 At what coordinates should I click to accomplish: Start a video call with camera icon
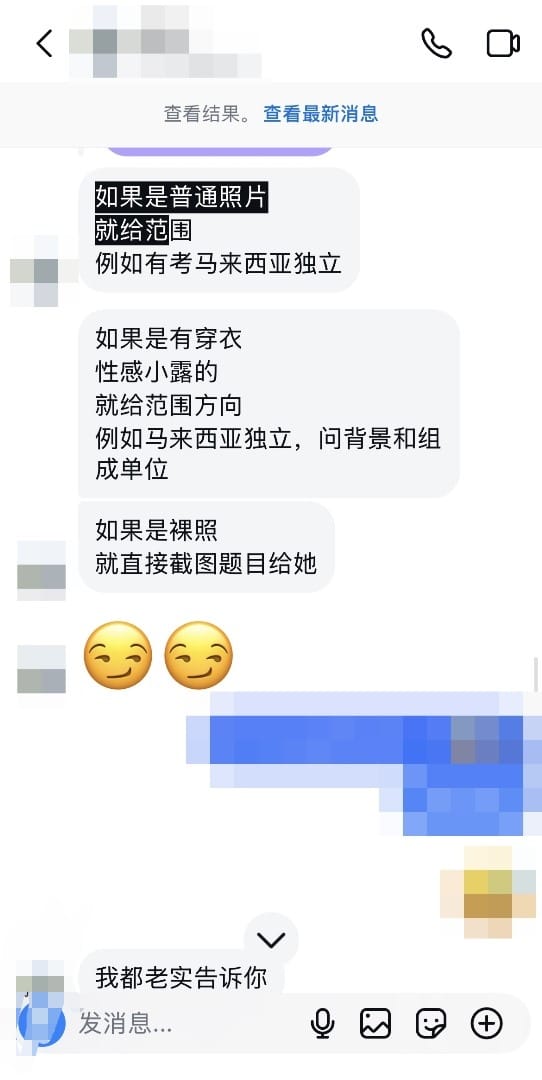point(503,43)
